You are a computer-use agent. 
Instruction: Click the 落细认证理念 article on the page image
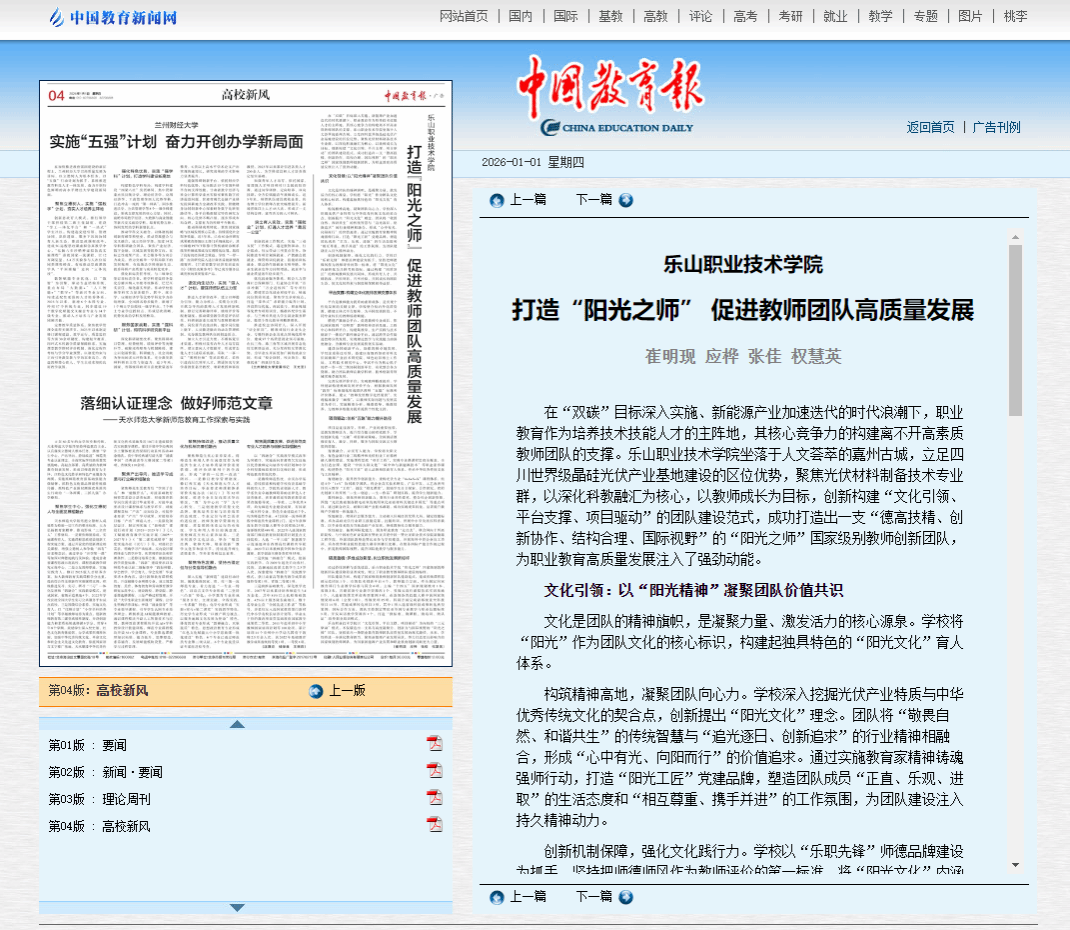coord(163,404)
